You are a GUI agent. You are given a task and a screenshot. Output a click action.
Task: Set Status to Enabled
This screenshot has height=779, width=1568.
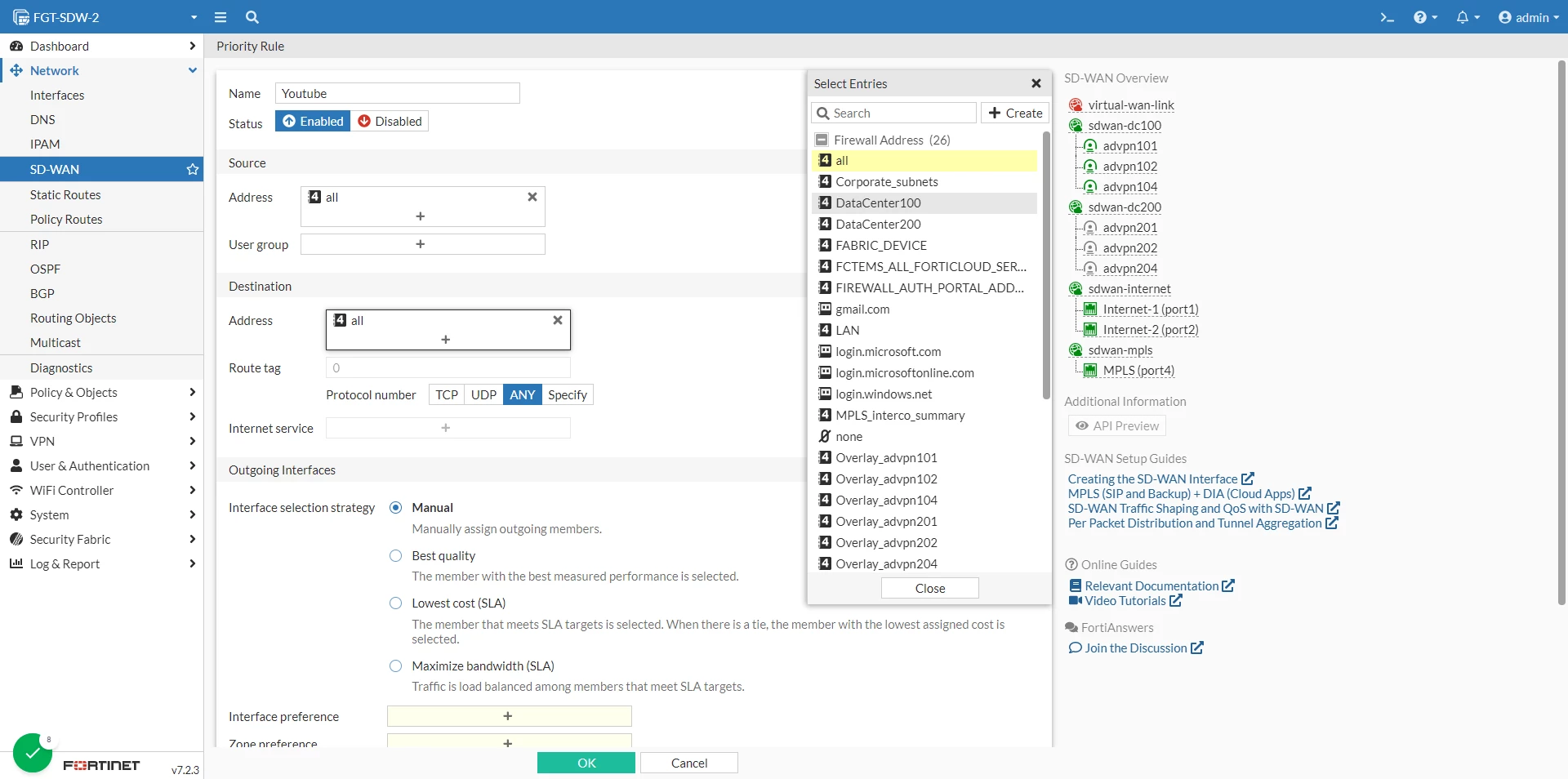(313, 121)
